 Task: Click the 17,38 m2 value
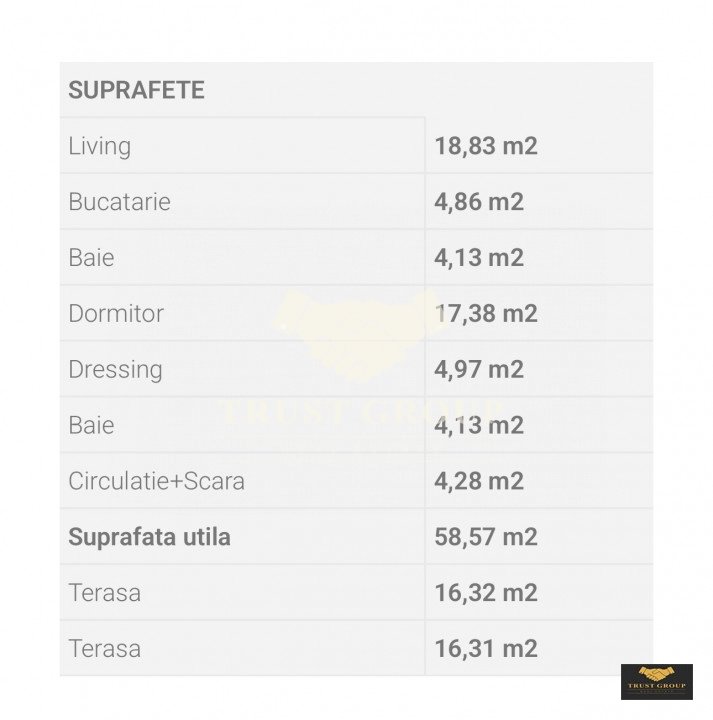coord(486,313)
